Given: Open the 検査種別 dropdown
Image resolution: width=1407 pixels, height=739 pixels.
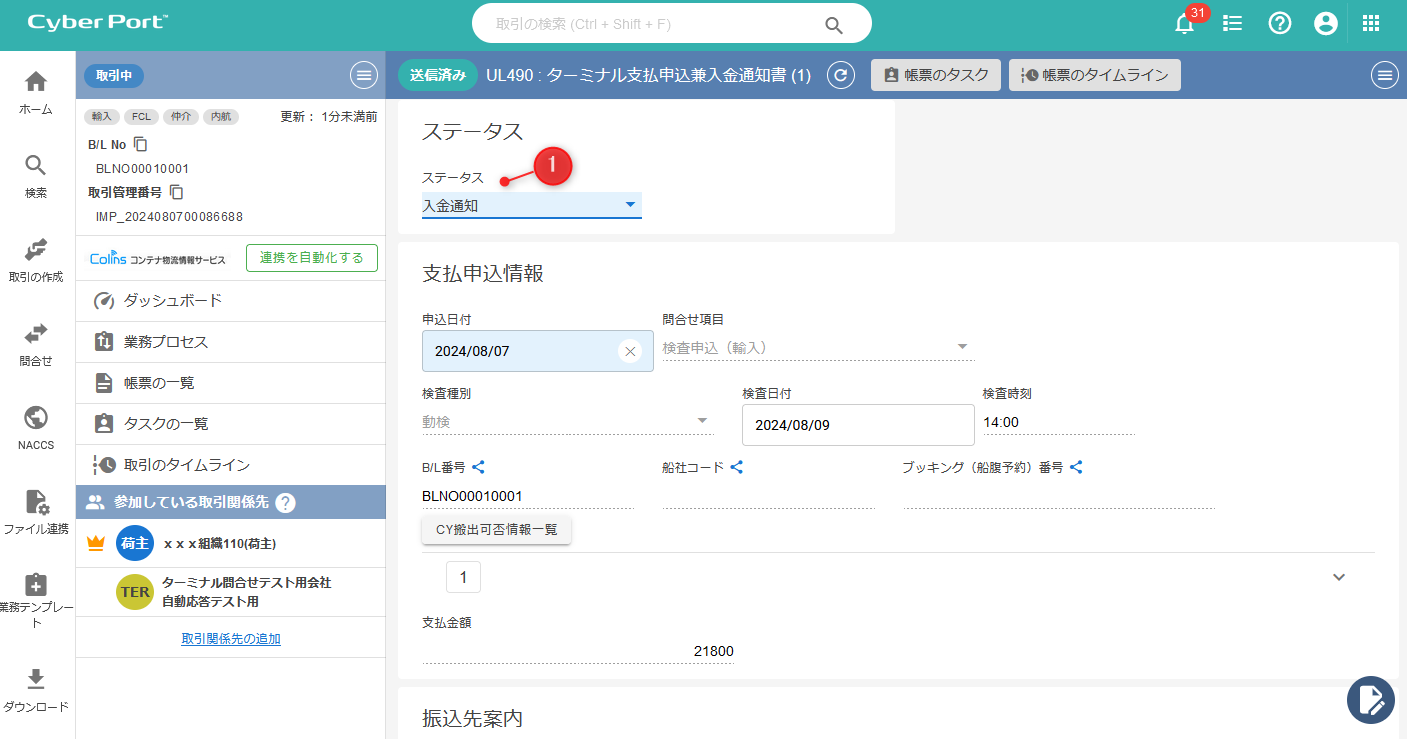Looking at the screenshot, I should 567,422.
